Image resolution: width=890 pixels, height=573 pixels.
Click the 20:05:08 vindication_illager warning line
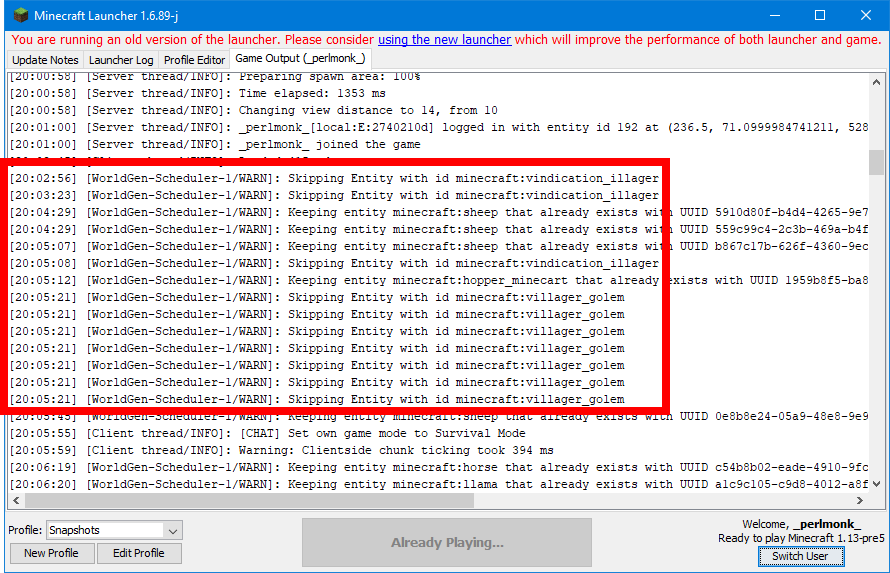[334, 263]
